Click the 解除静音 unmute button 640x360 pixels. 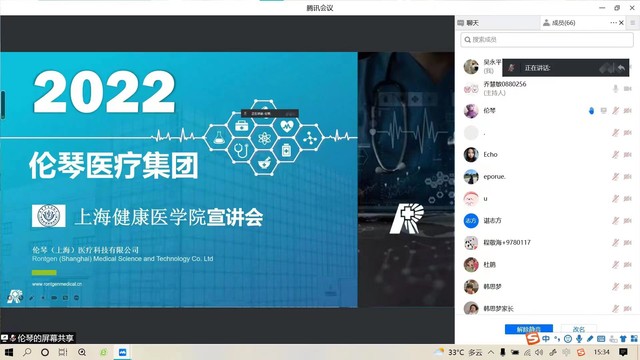(529, 329)
